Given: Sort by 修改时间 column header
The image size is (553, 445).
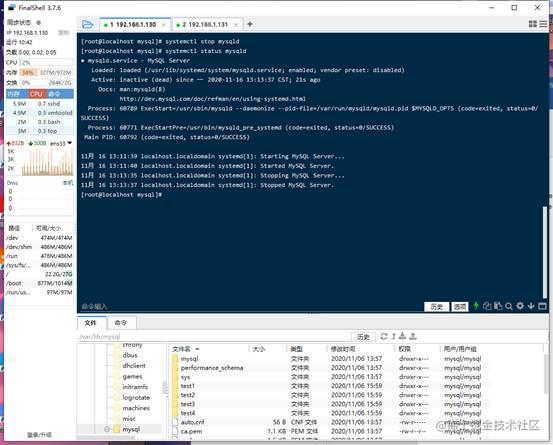Looking at the screenshot, I should coord(361,349).
